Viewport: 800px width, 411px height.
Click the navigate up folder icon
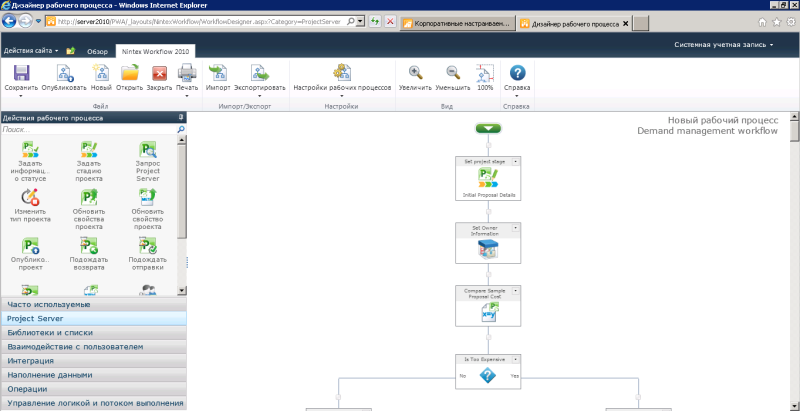click(70, 51)
